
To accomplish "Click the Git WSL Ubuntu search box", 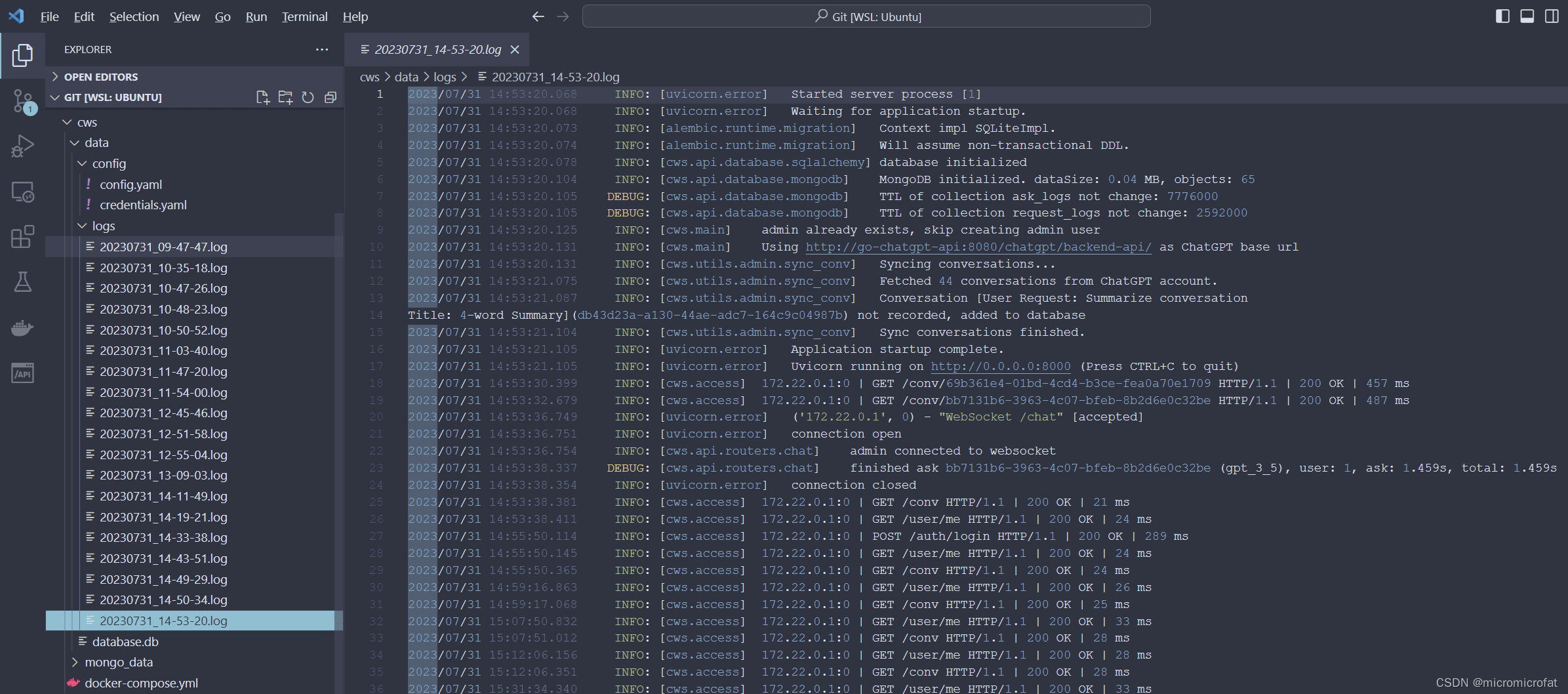I will (x=866, y=16).
